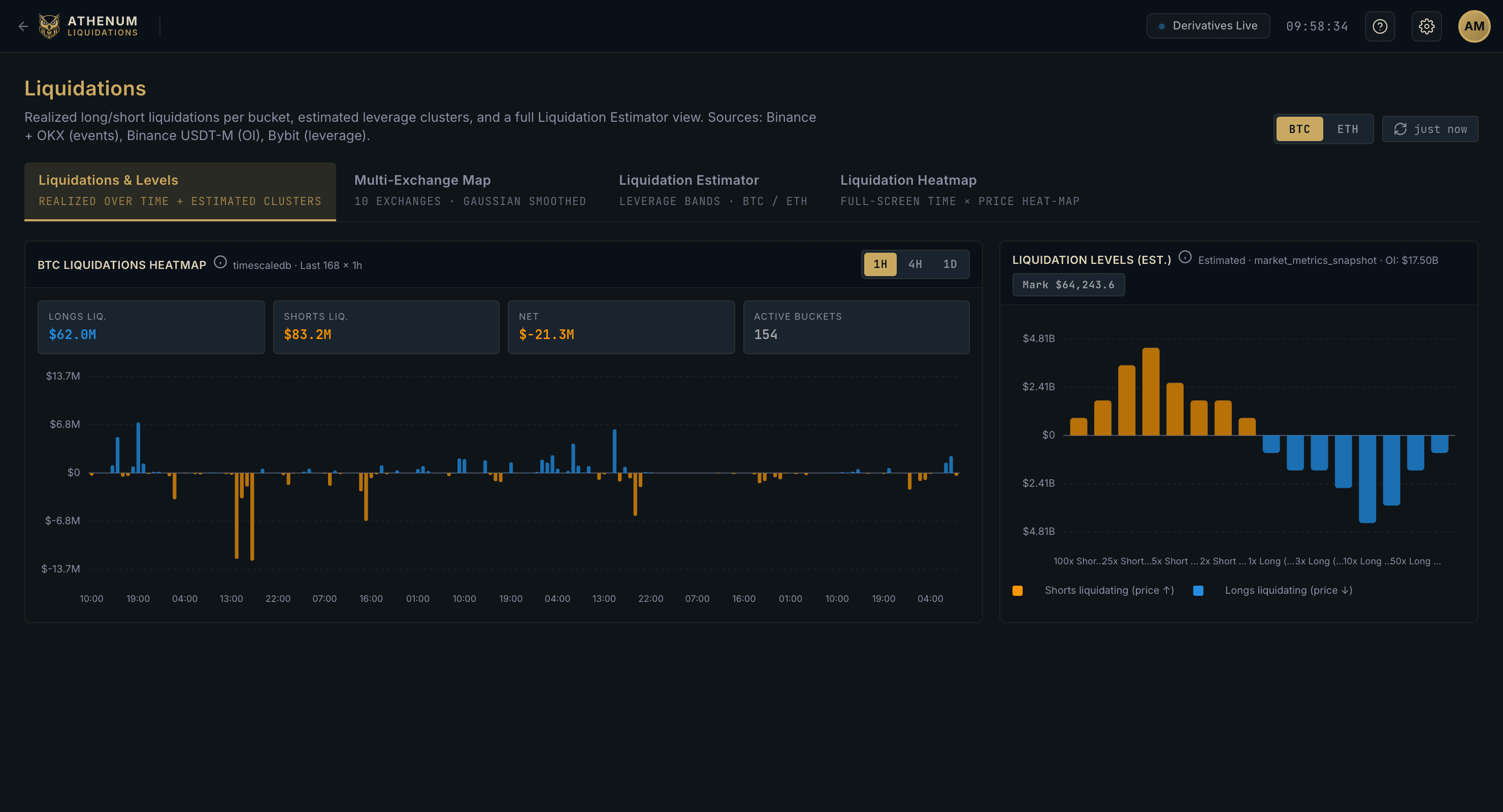
Task: Click the Mark $64,243.6 badge
Action: [1068, 285]
